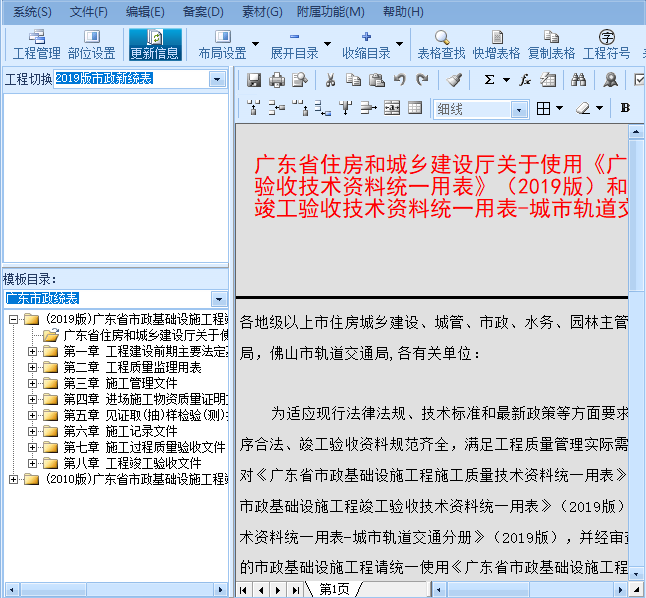Click the print icon
646x598 pixels.
[276, 80]
